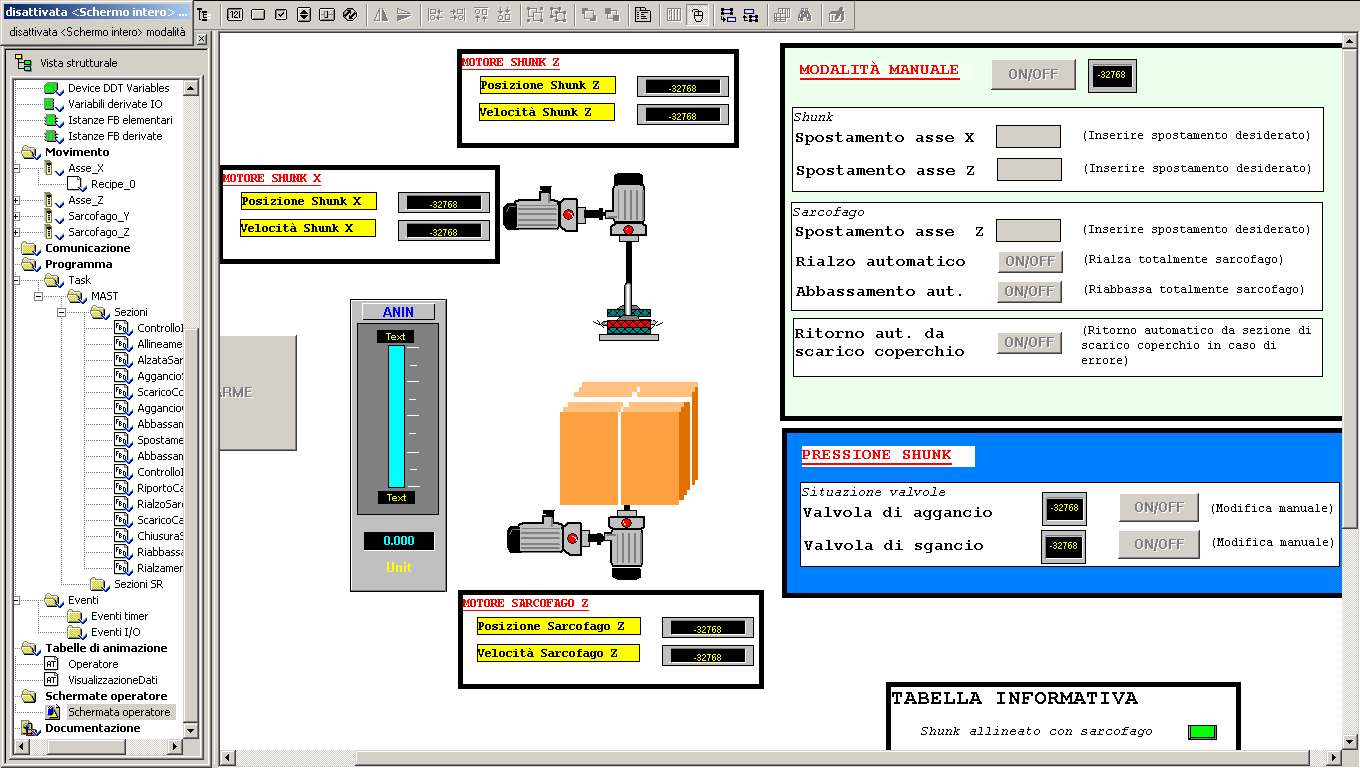Open the Documentazione tree node

[93, 728]
